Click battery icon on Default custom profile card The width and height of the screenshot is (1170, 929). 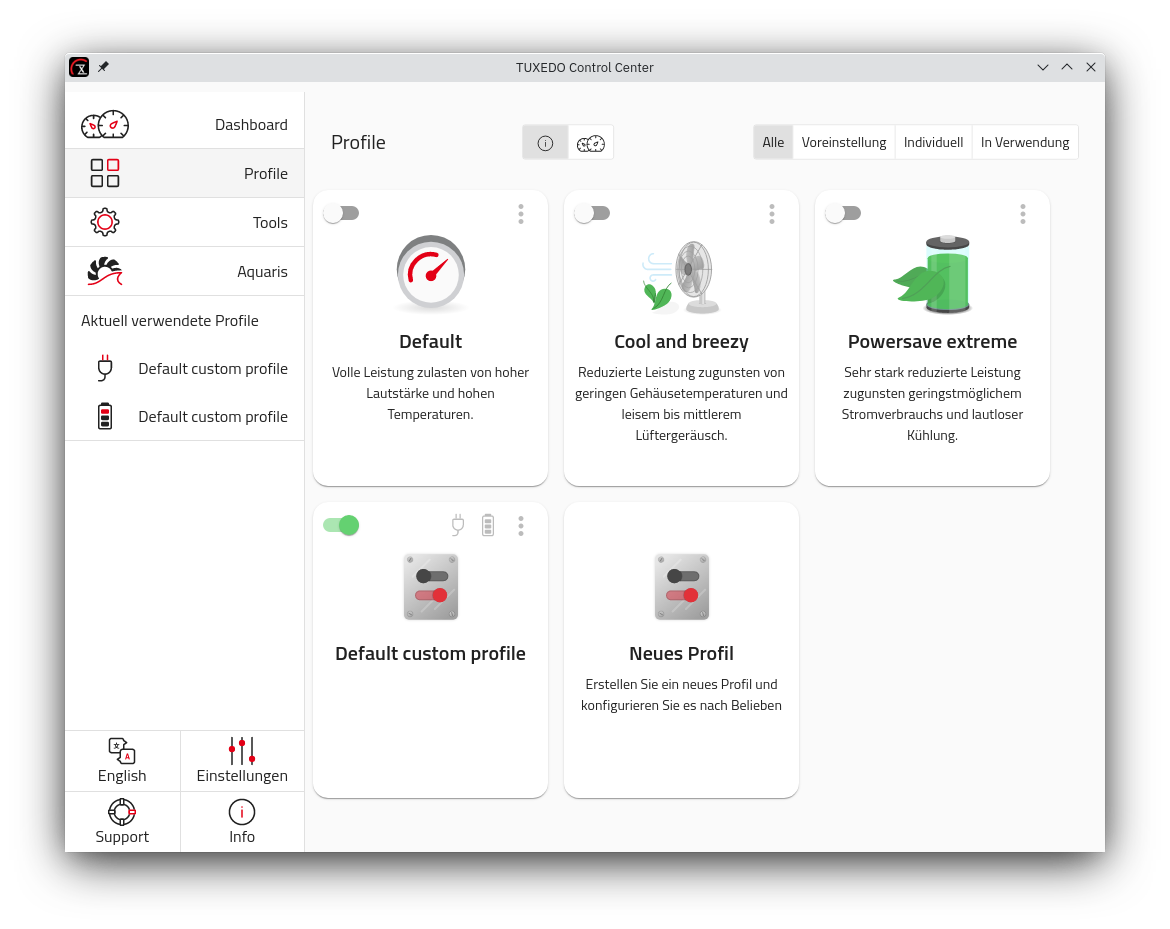488,525
